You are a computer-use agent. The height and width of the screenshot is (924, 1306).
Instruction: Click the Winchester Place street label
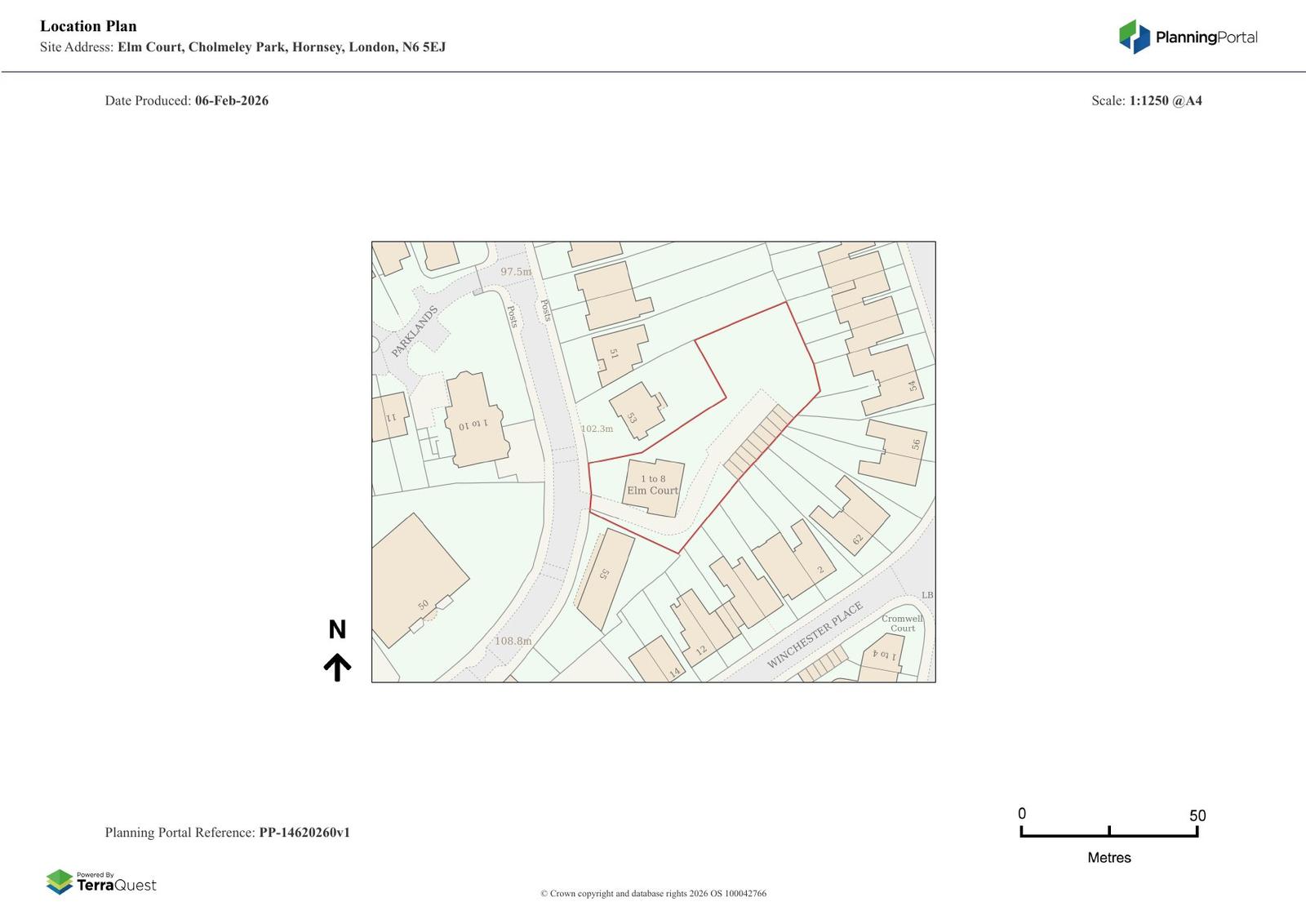(x=814, y=635)
